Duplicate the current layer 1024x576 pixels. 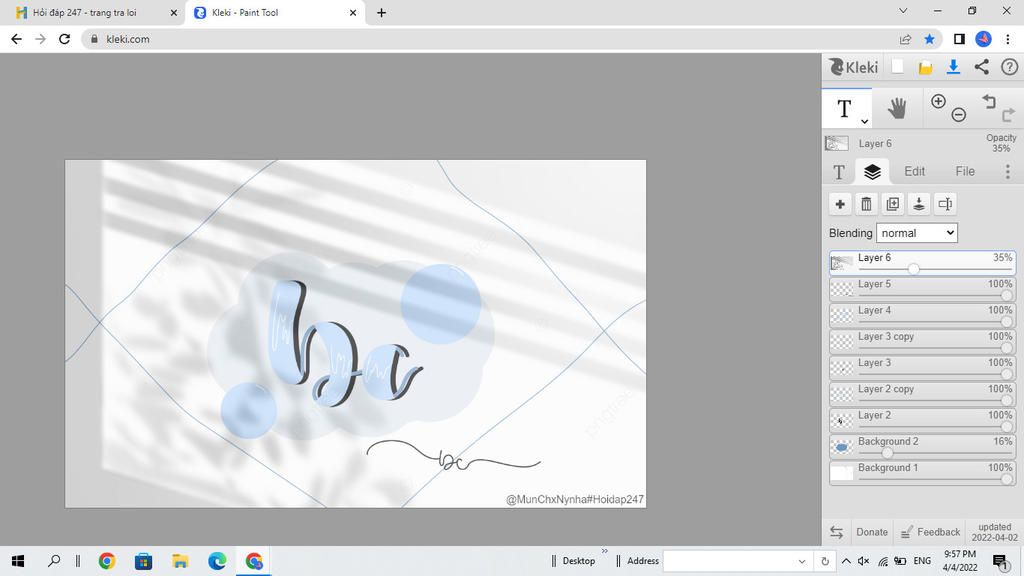click(x=892, y=204)
